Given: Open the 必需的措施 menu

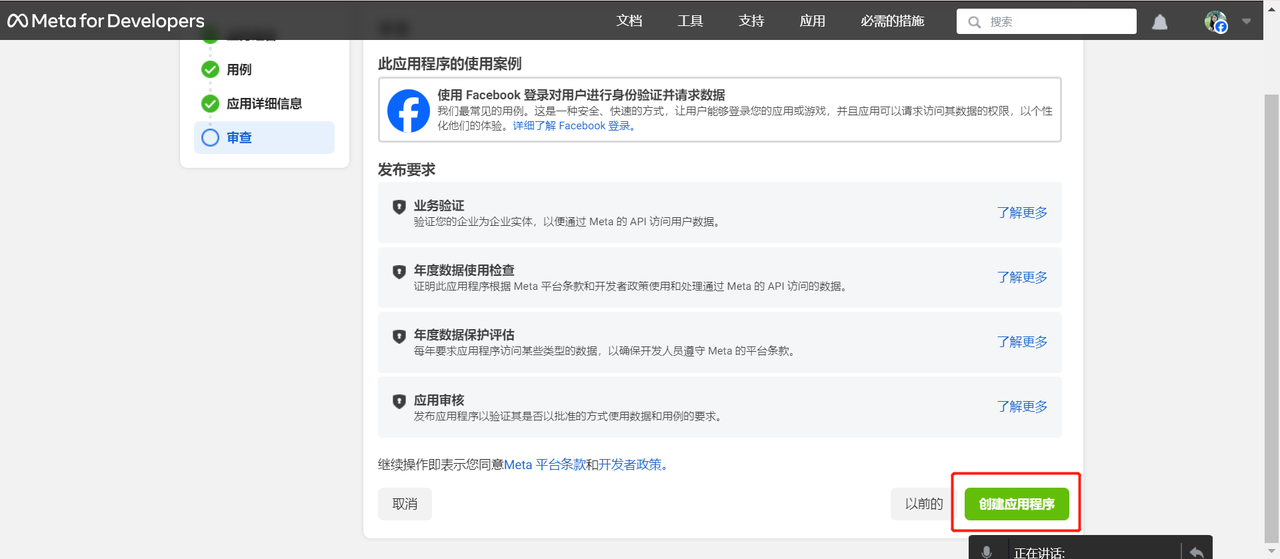Looking at the screenshot, I should [x=892, y=21].
